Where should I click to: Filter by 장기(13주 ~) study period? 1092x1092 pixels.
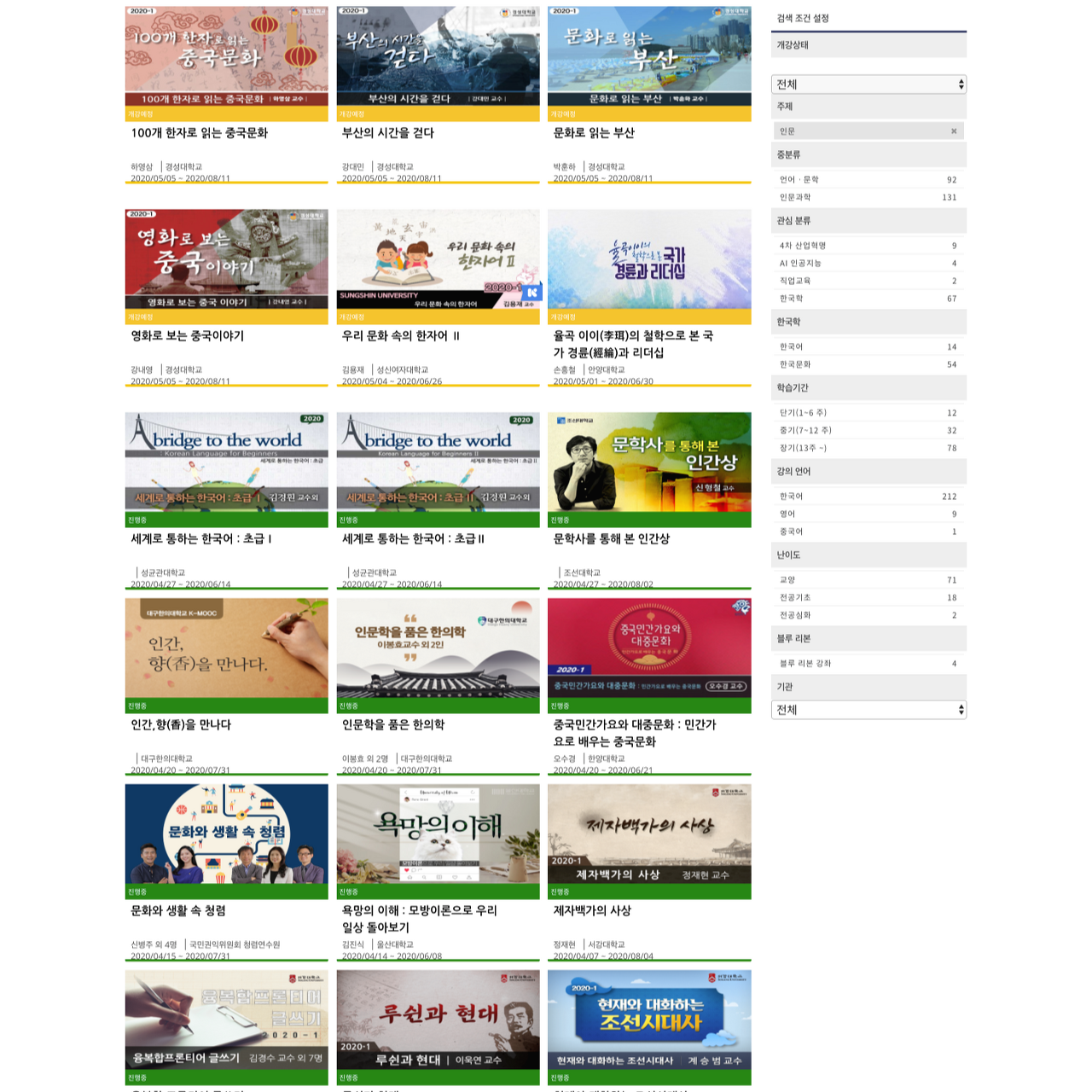click(x=868, y=448)
